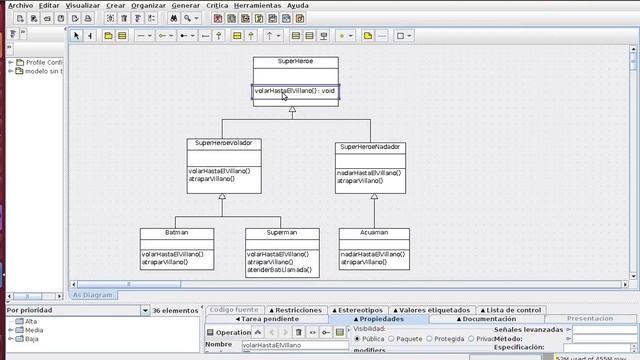Expand the Media priority folder
This screenshot has width=640, height=360.
tap(11, 330)
